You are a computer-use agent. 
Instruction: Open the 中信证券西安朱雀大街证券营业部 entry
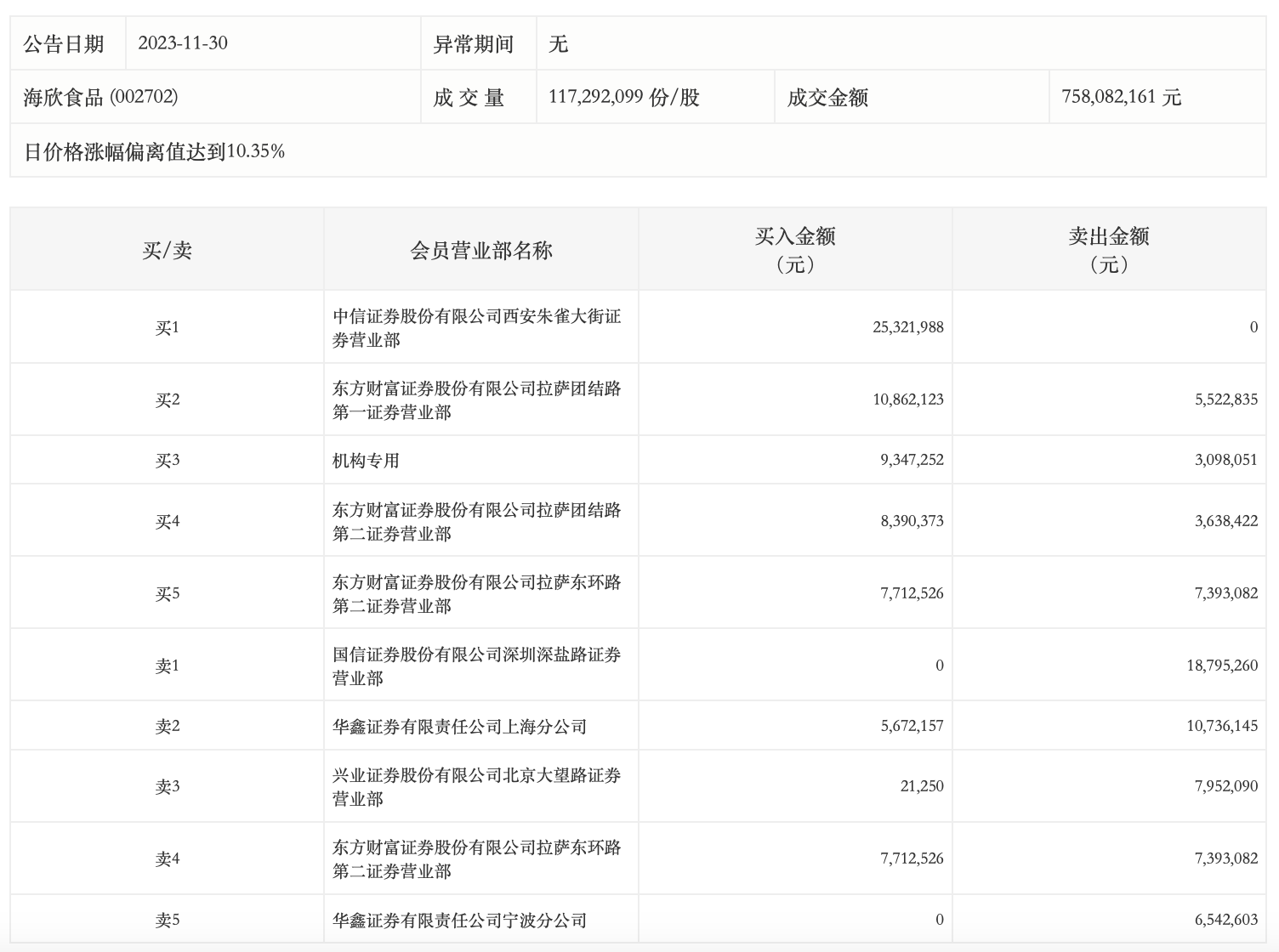[x=476, y=327]
